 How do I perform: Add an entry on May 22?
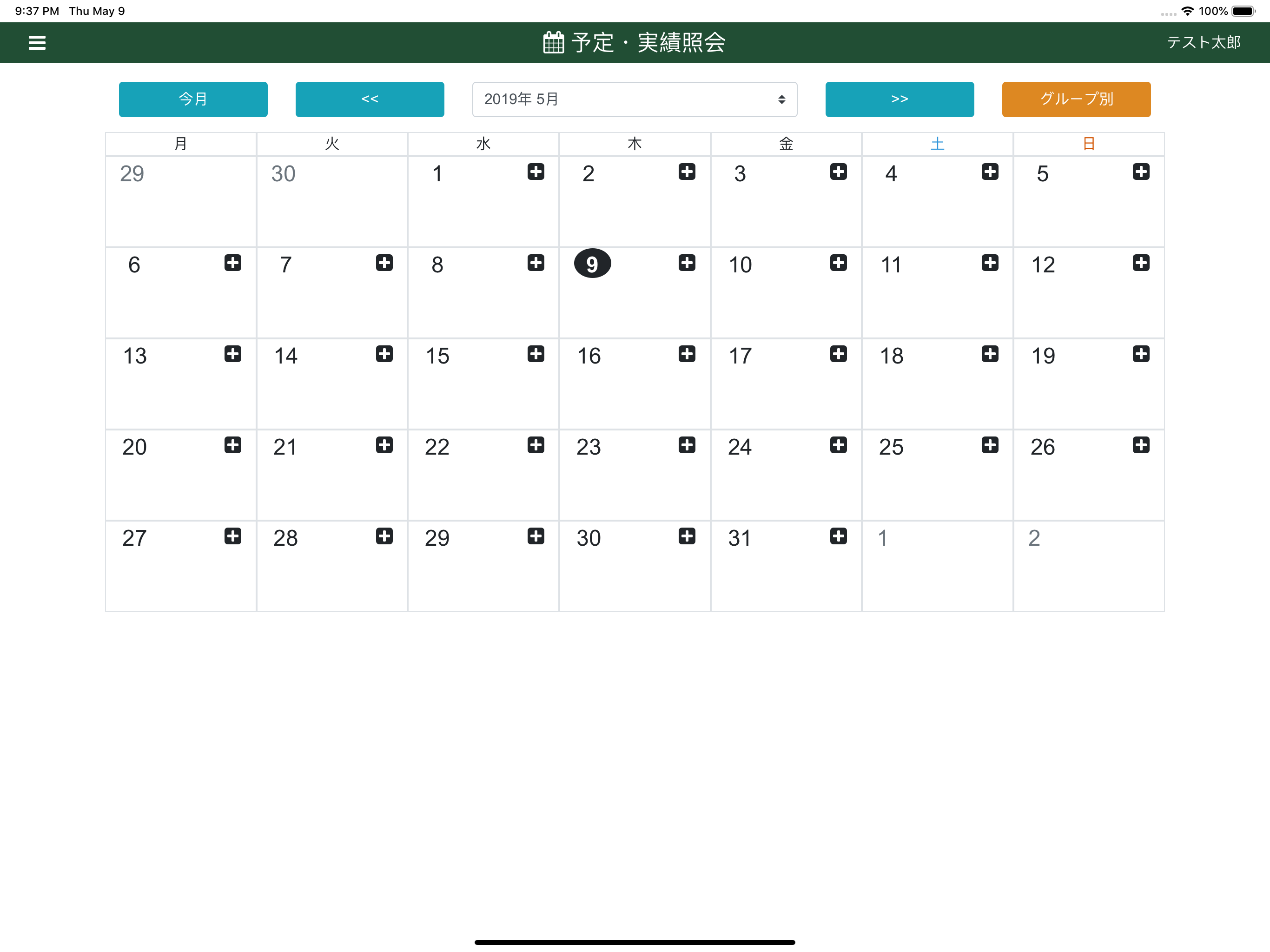[536, 445]
